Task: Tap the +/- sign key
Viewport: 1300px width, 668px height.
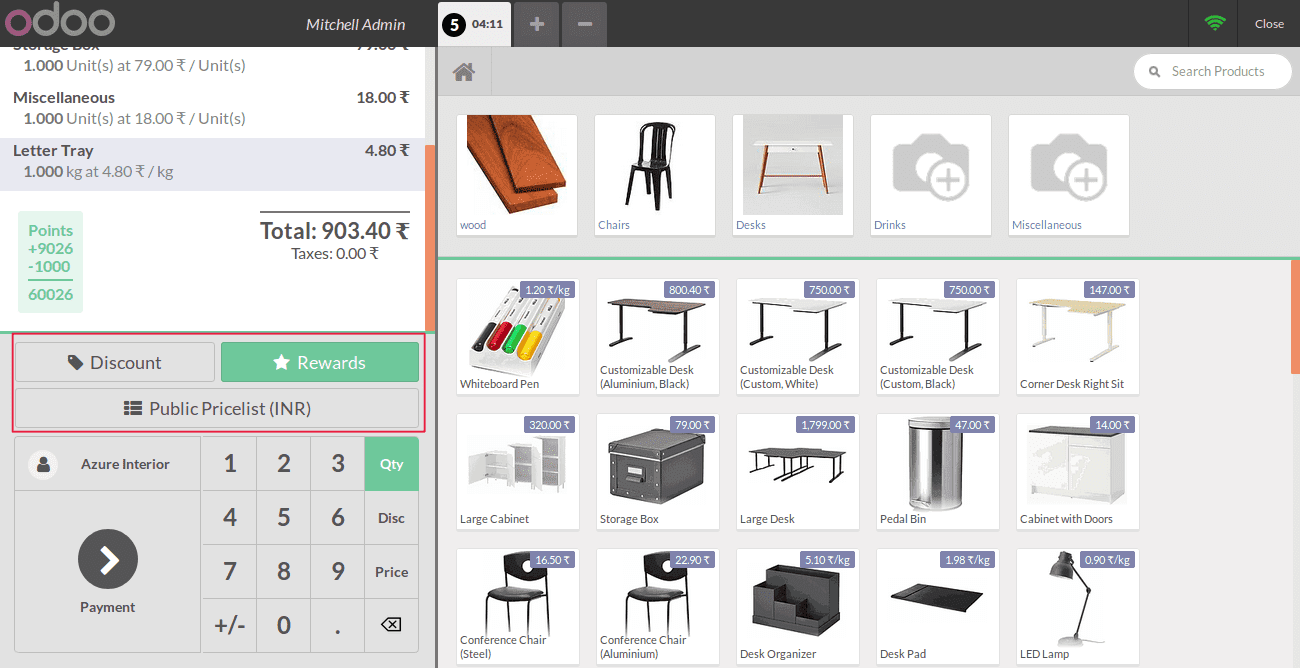Action: (230, 626)
